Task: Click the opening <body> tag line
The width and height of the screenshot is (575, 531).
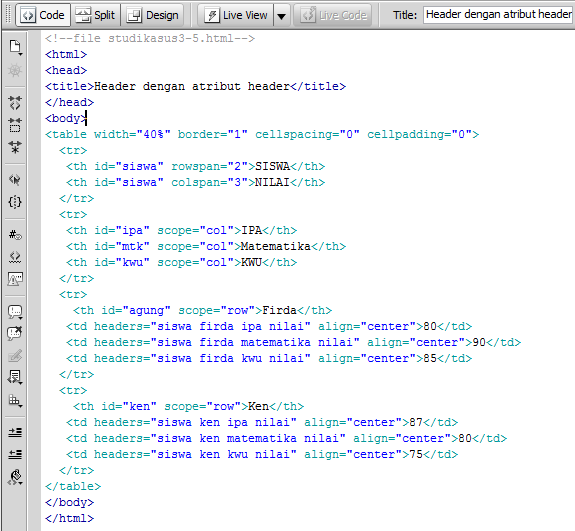Action: coord(66,118)
